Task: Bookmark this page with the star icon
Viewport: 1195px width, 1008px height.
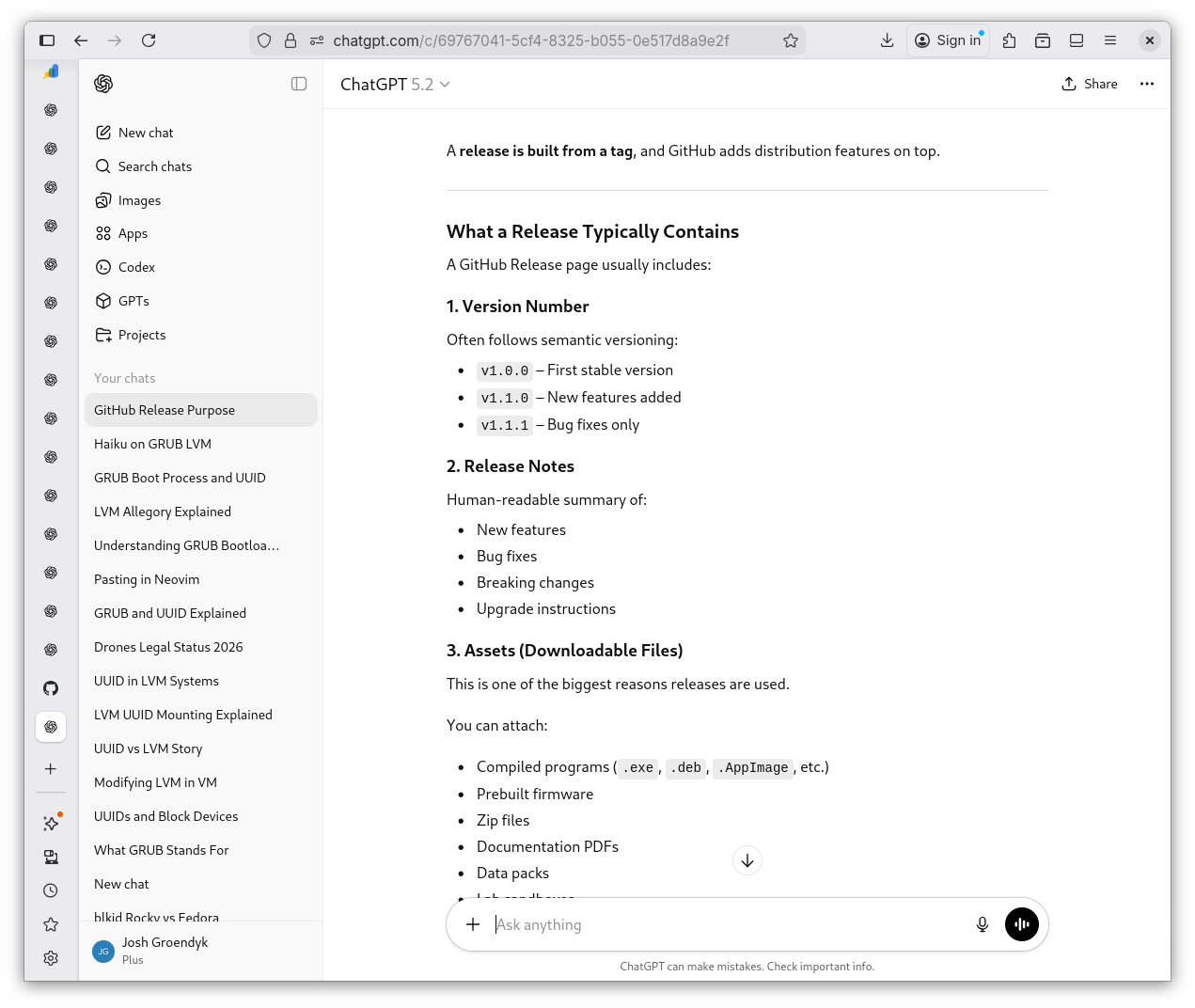Action: tap(791, 40)
